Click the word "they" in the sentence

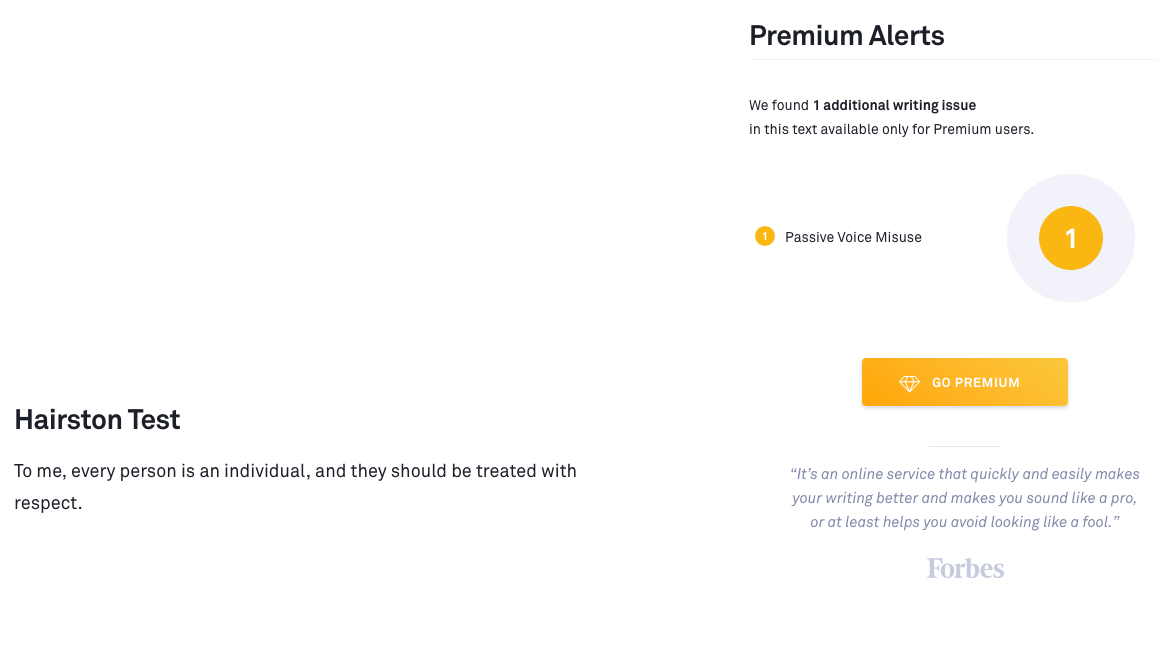point(368,471)
